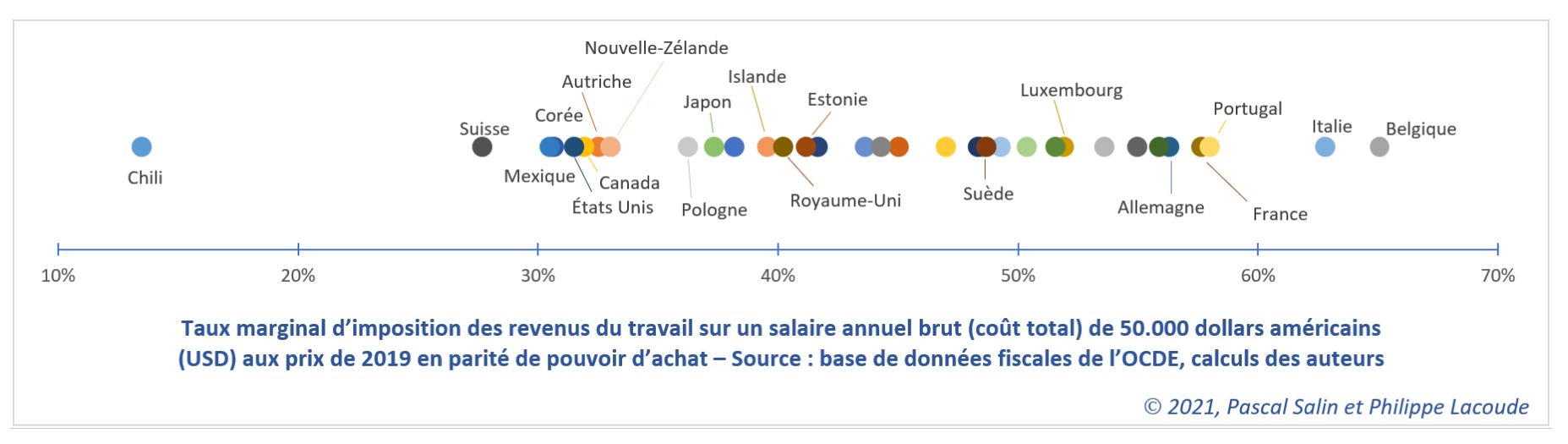Select the Suisse dark gray dot
Viewport: 1568px width, 444px height.
click(482, 147)
